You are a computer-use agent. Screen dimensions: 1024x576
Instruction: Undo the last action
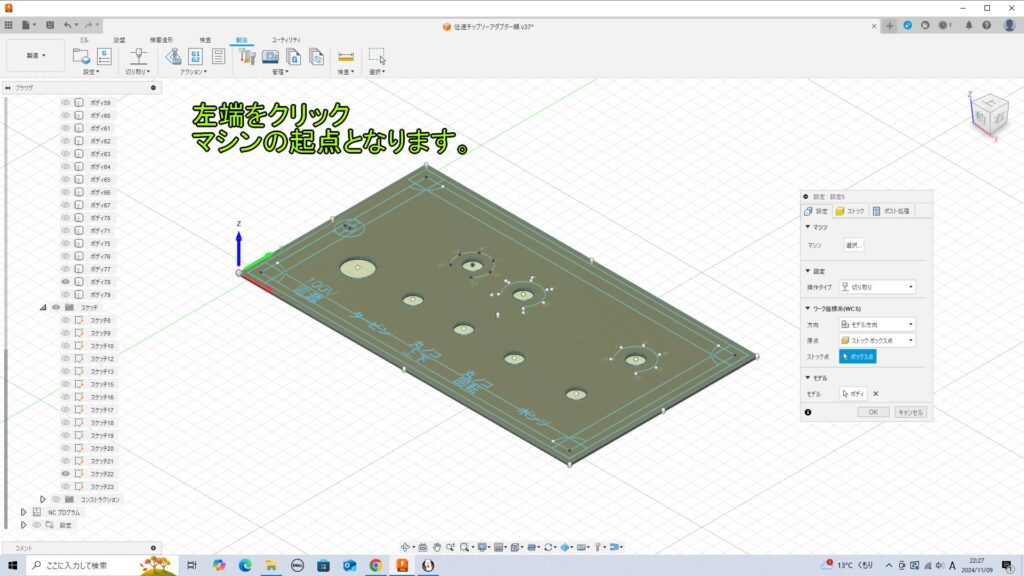[x=67, y=25]
